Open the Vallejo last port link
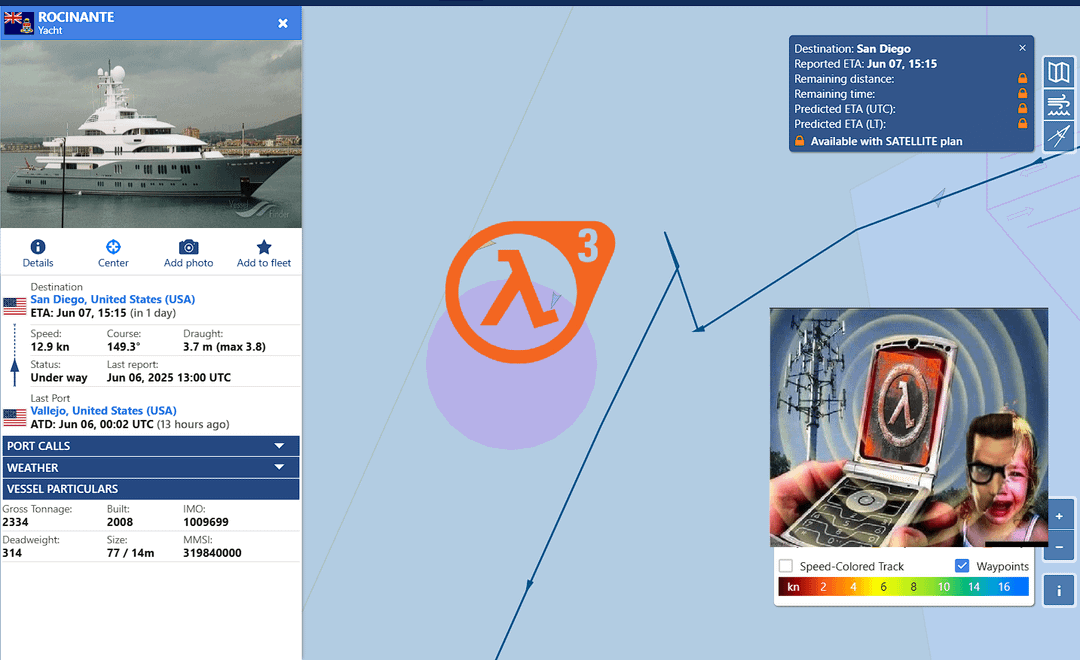Image resolution: width=1080 pixels, height=660 pixels. pyautogui.click(x=103, y=411)
